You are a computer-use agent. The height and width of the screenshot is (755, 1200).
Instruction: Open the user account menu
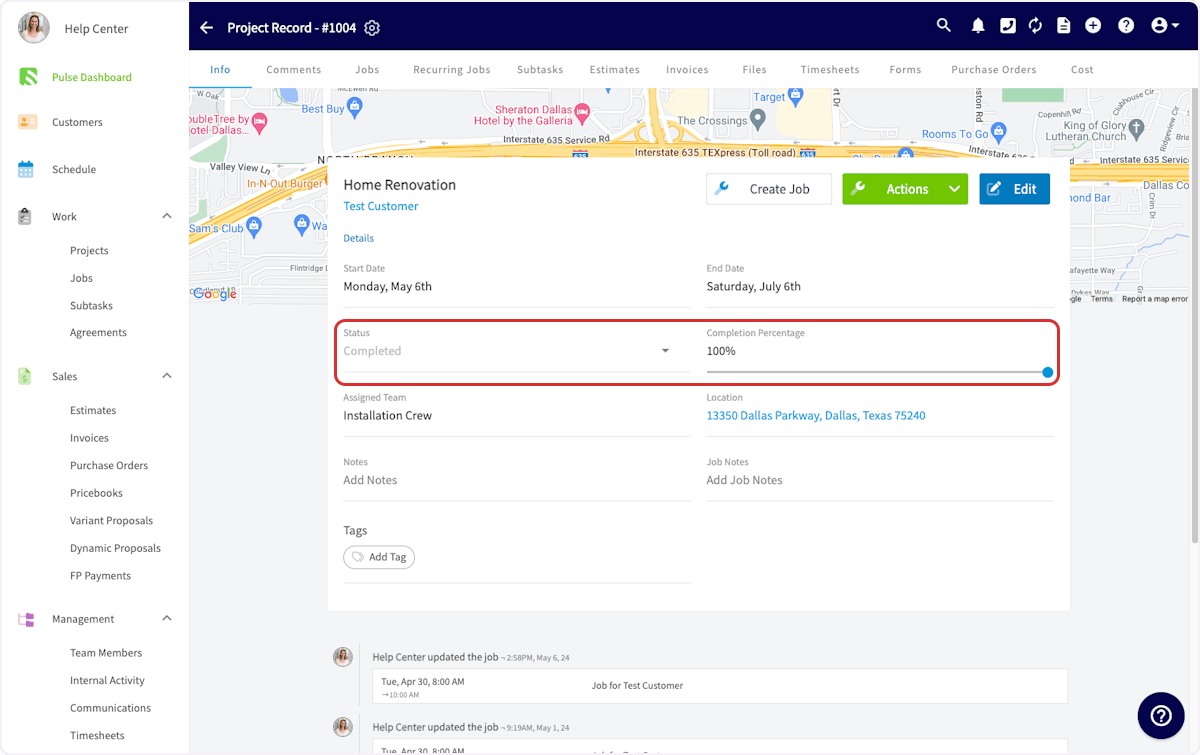(1165, 26)
